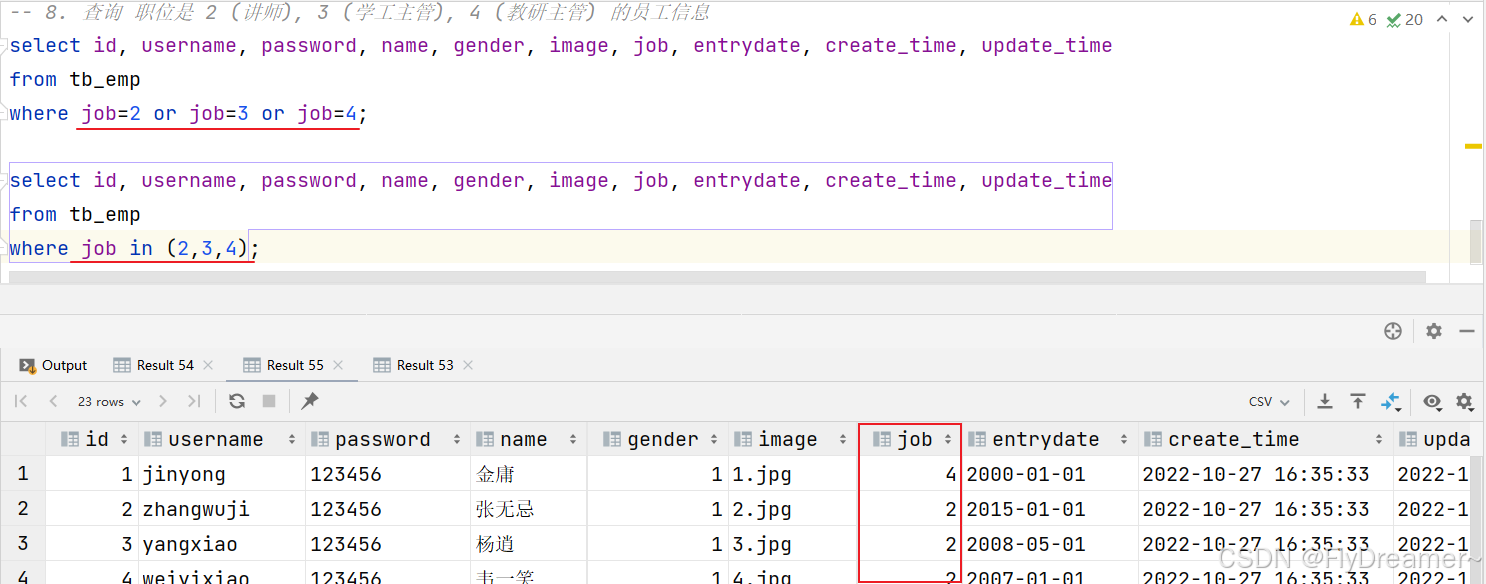Sort by the entrydate column header
The height and width of the screenshot is (584, 1486).
(x=1050, y=439)
